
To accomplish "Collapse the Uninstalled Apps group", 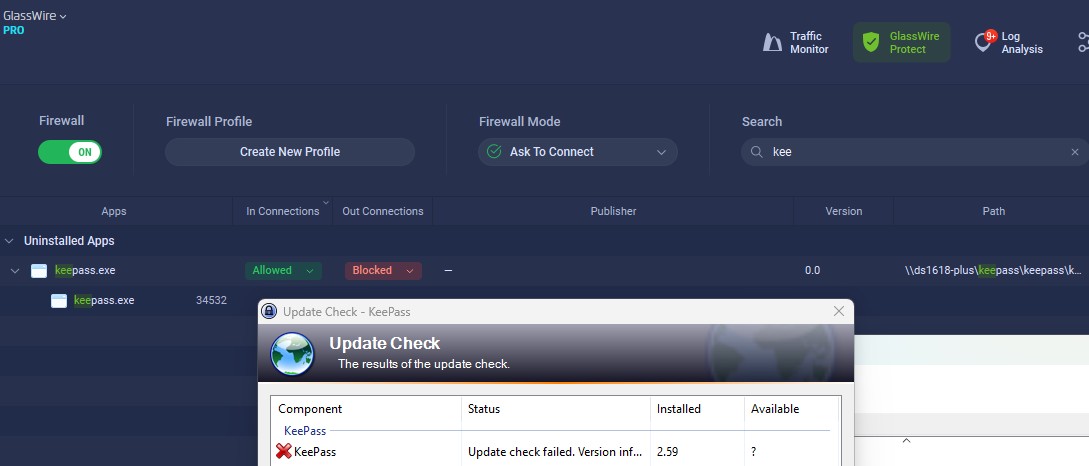I will tap(10, 241).
